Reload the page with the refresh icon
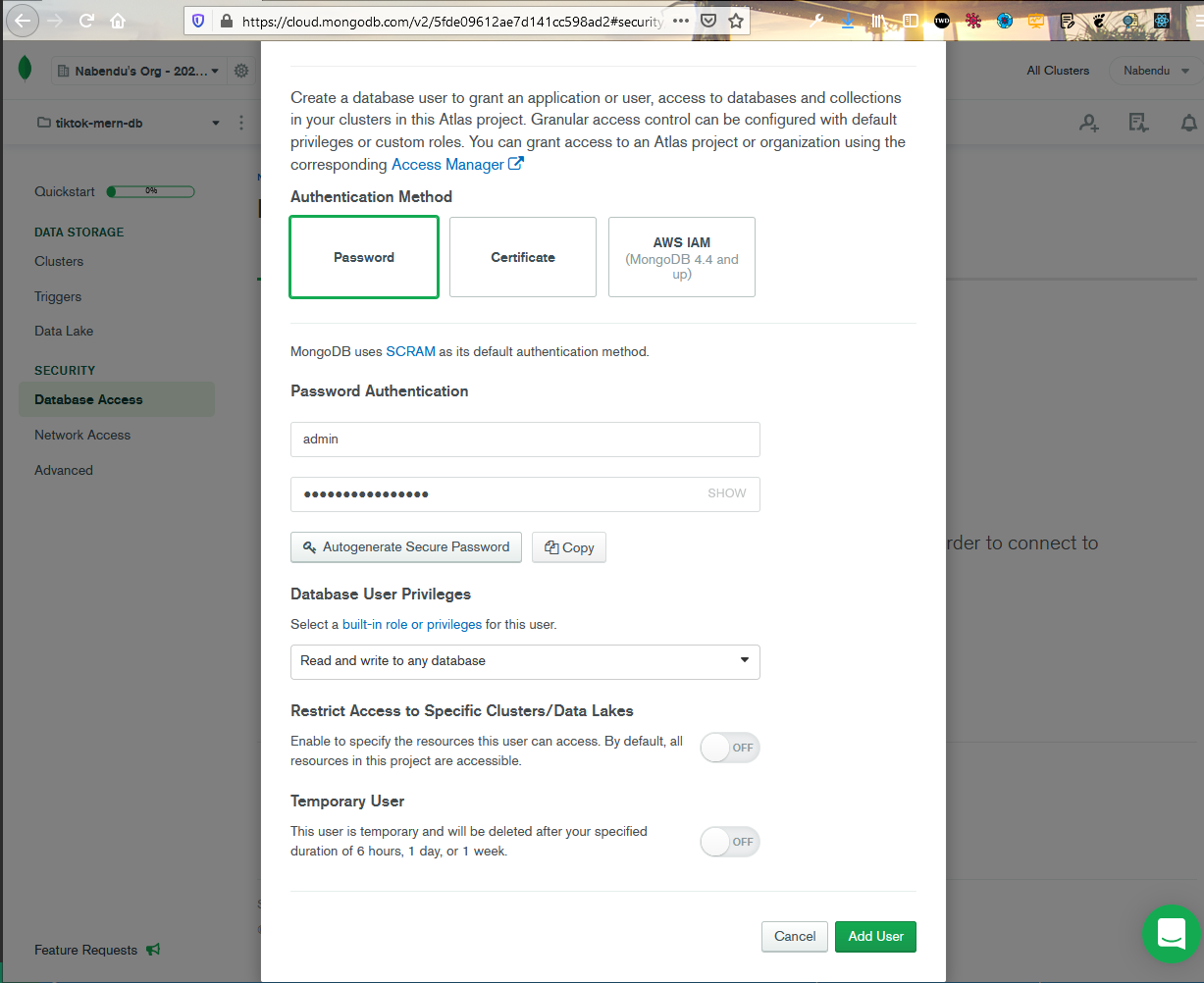The image size is (1204, 983). tap(86, 21)
